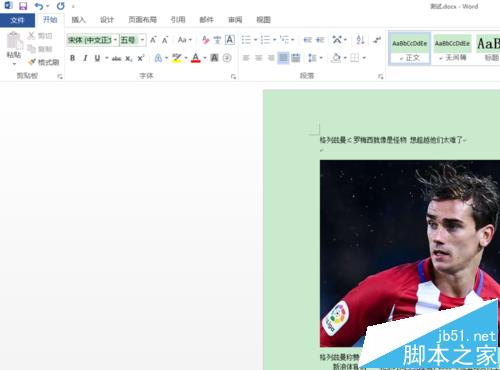500x370 pixels.
Task: Click the Sort A-Z icon
Action: pos(360,40)
